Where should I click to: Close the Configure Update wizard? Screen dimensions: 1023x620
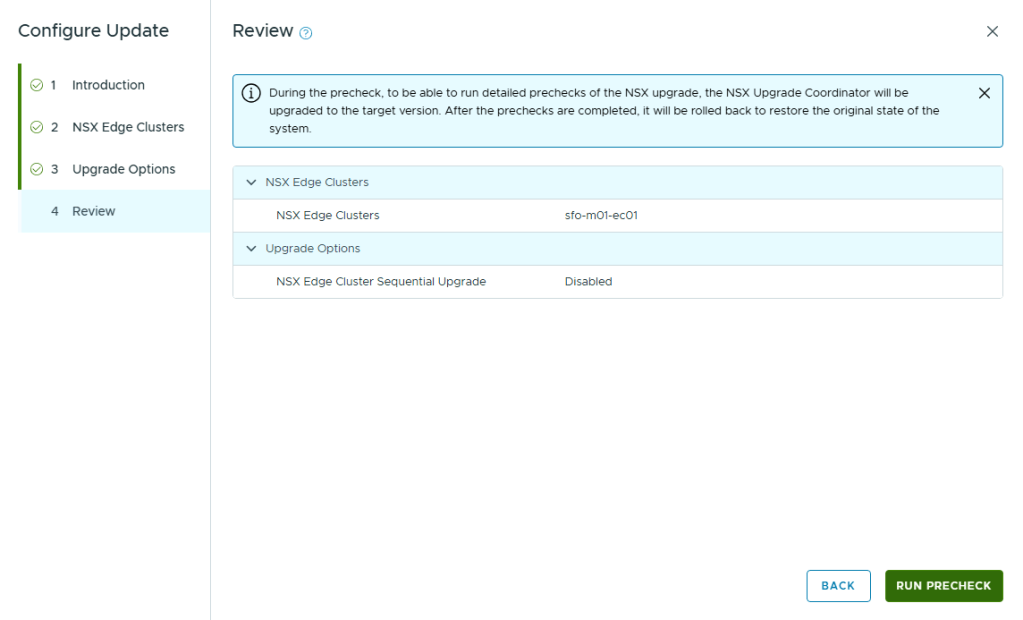992,31
